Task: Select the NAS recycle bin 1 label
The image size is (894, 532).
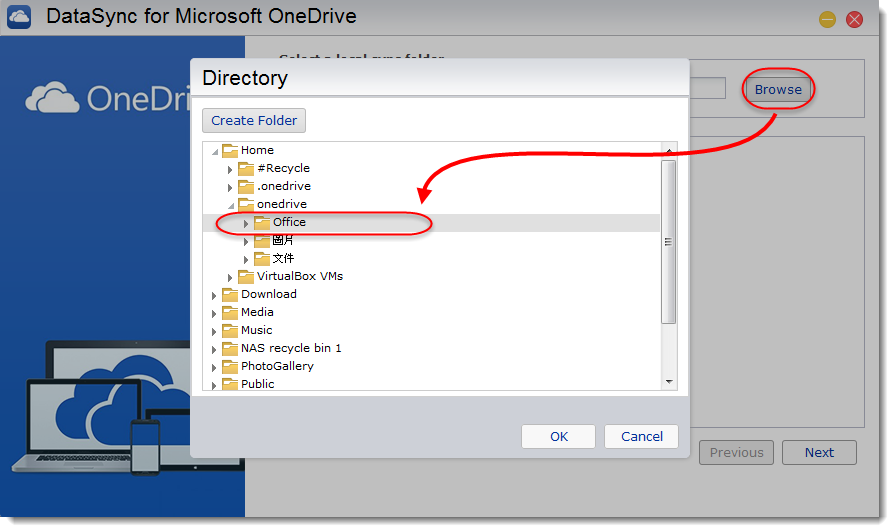Action: point(291,348)
